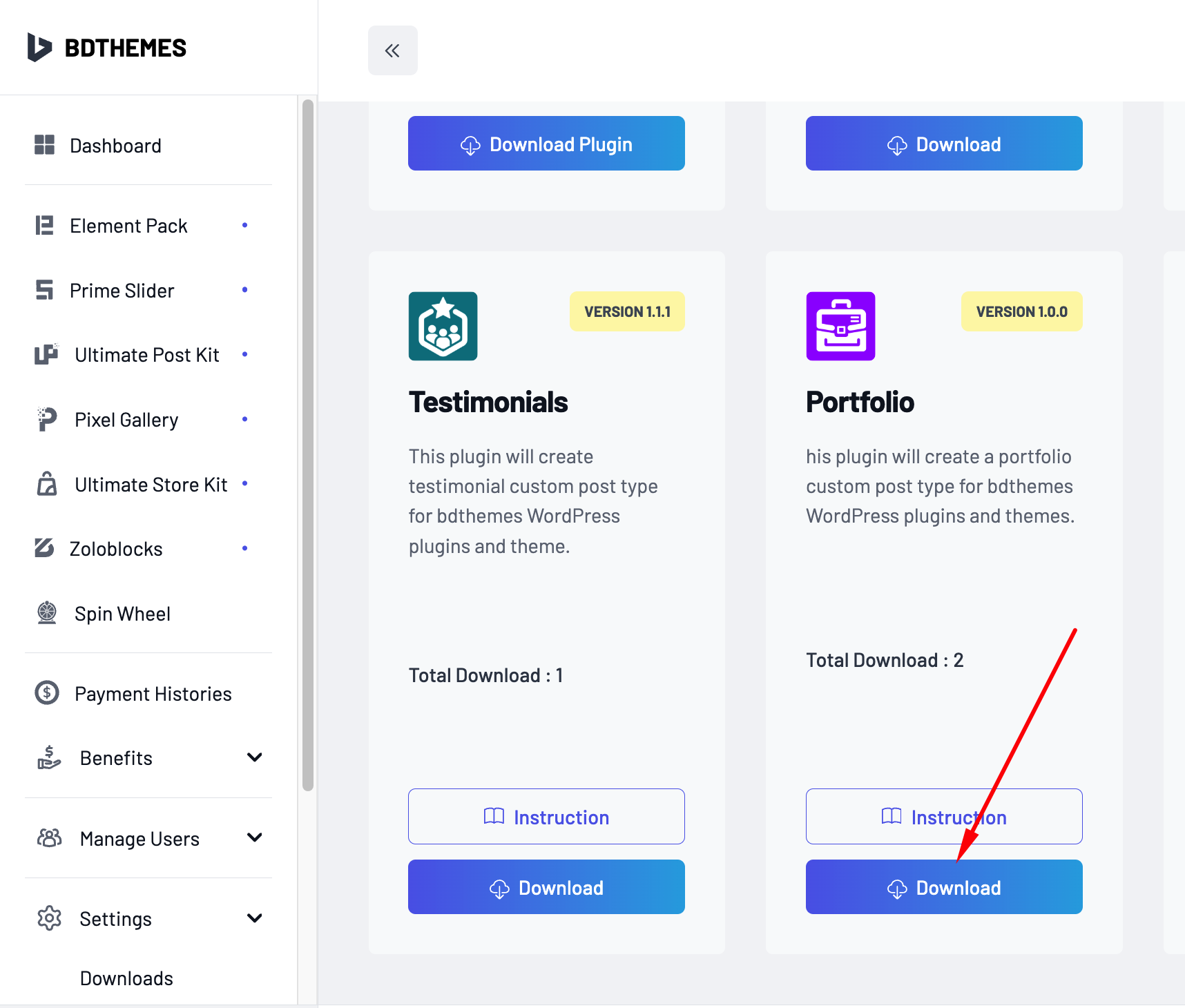Click the Portfolio briefcase plugin icon
1185x1008 pixels.
[x=840, y=326]
